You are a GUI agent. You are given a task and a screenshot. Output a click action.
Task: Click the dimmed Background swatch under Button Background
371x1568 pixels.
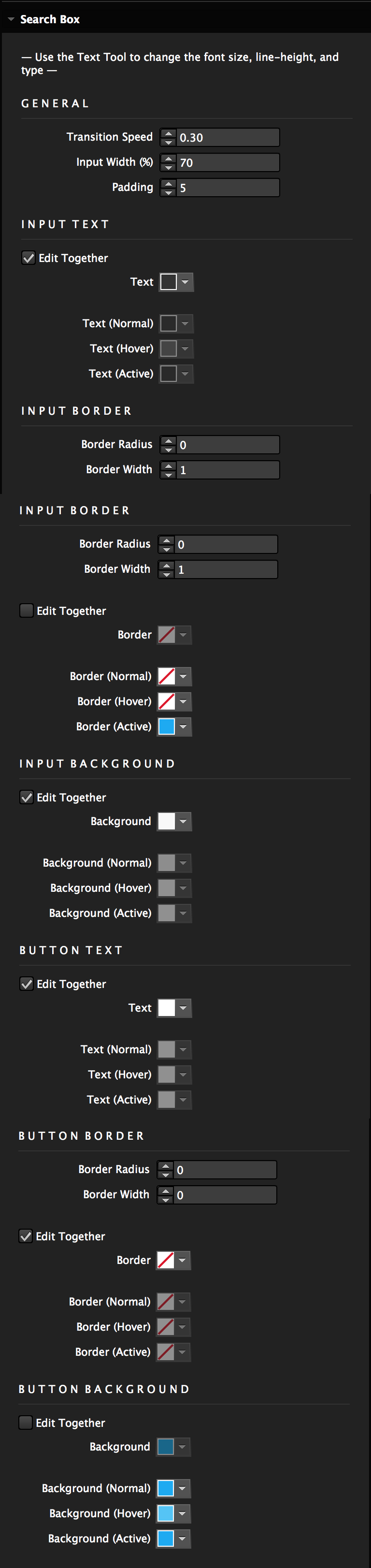[x=165, y=1447]
